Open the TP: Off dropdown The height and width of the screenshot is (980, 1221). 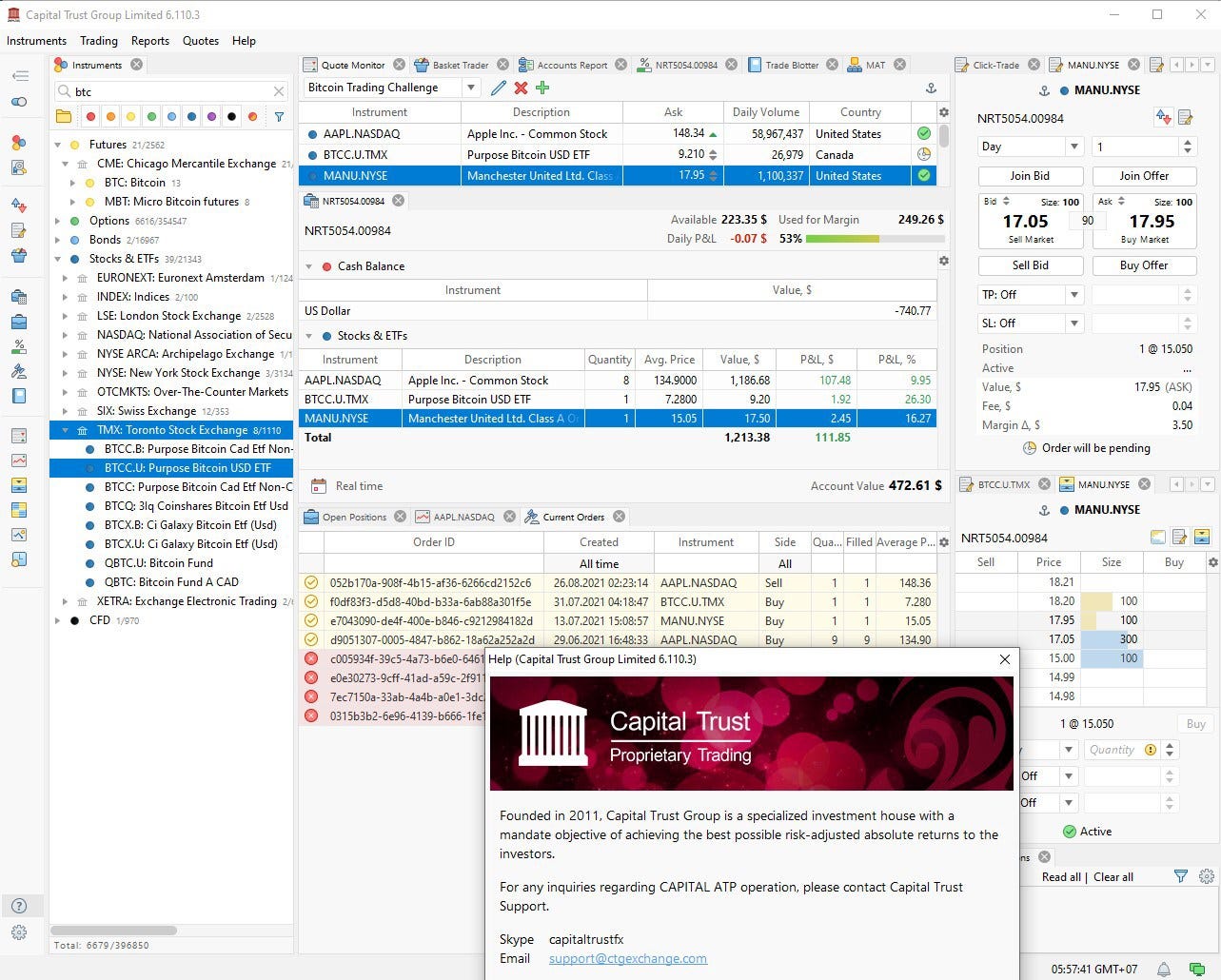point(1073,295)
